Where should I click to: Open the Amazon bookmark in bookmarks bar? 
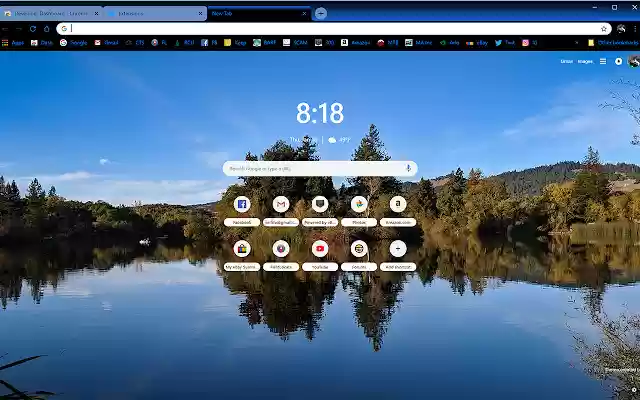[356, 43]
